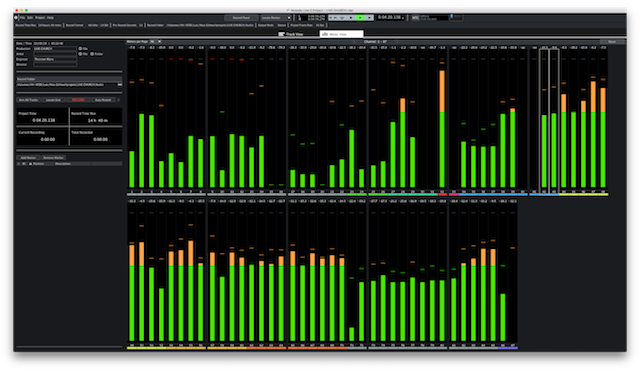
Task: Click Arm All Tracks
Action: [x=29, y=100]
